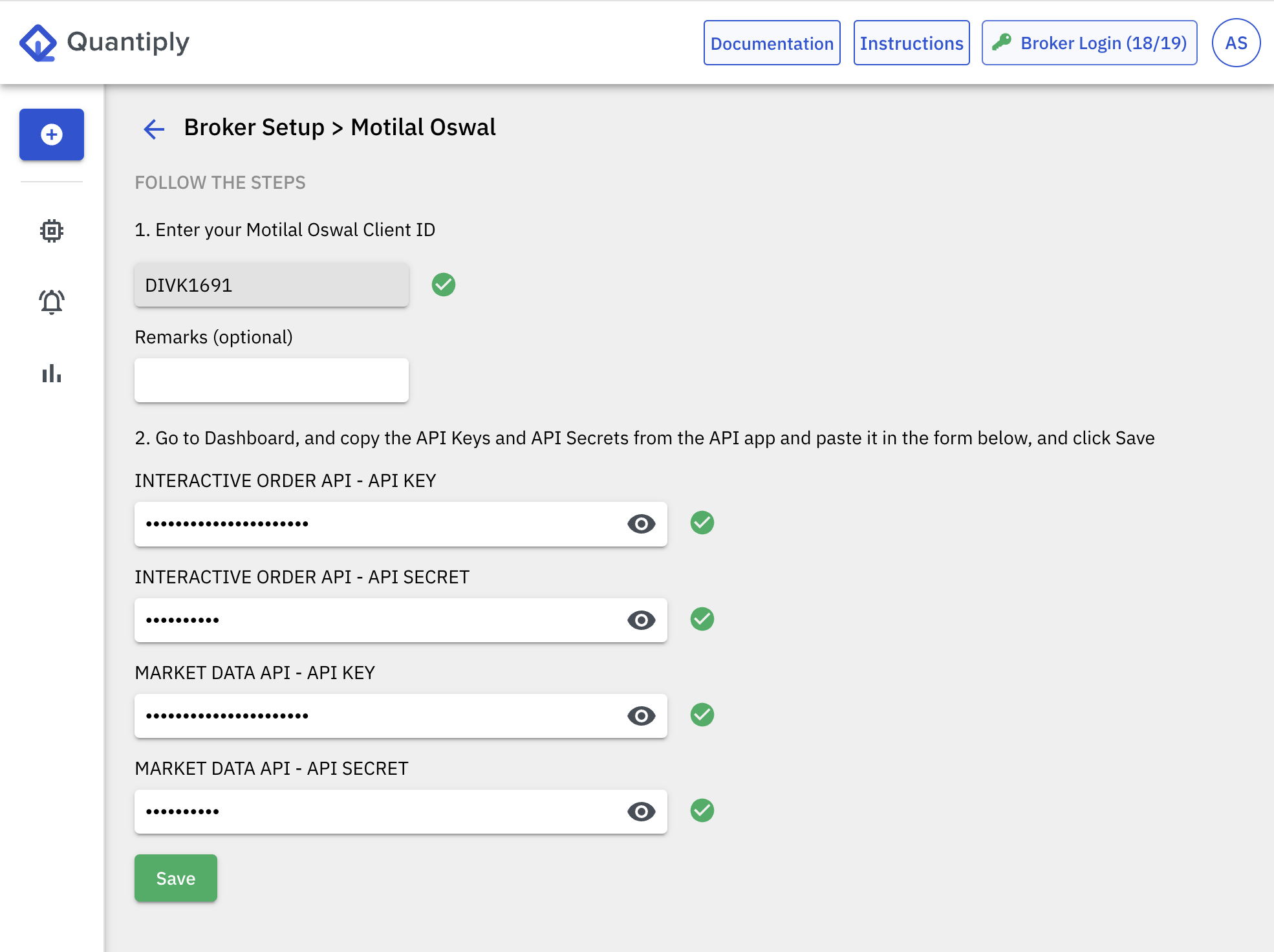Image resolution: width=1274 pixels, height=952 pixels.
Task: Focus the Interactive Order API Key field
Action: click(x=401, y=524)
